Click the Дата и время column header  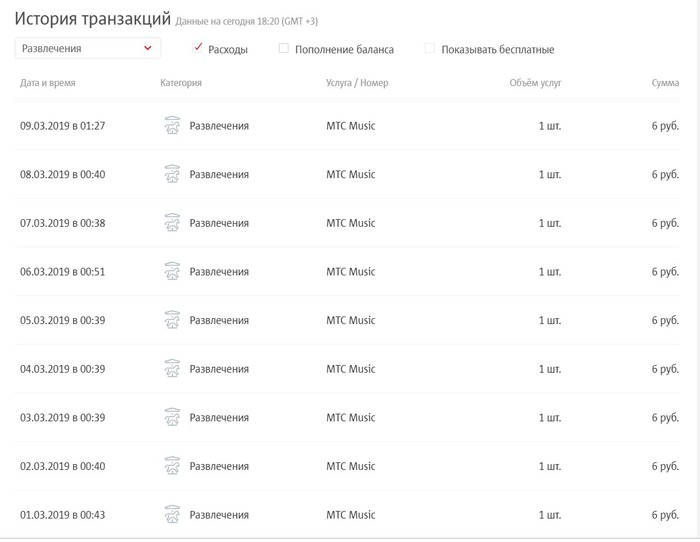[x=48, y=83]
